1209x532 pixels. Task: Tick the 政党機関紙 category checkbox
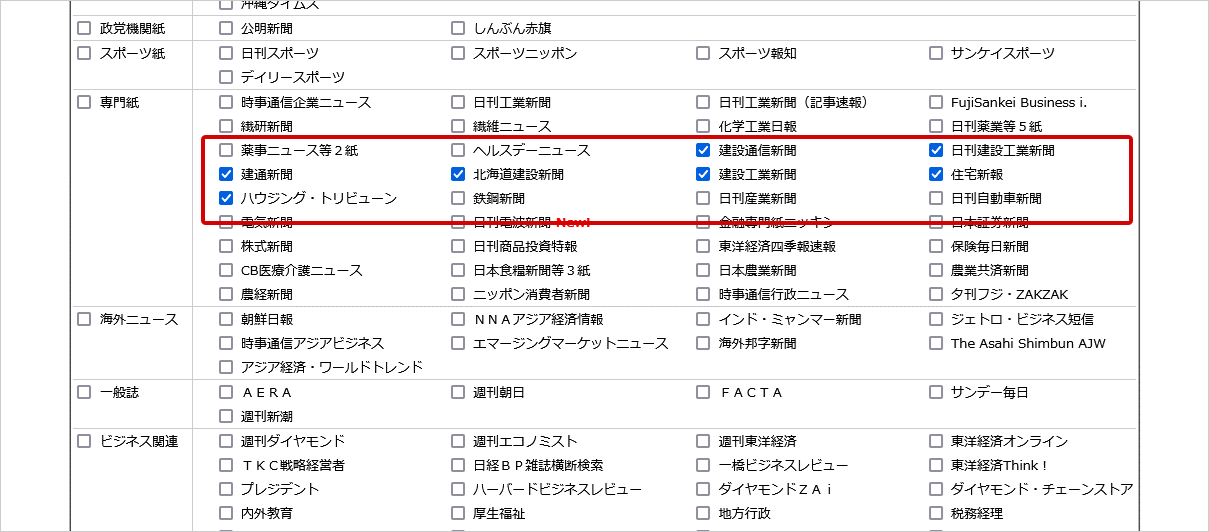[84, 28]
